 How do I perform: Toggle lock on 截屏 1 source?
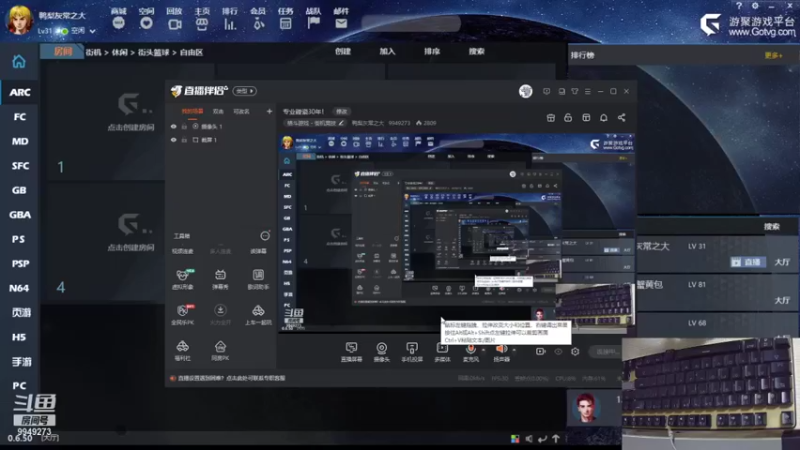click(184, 140)
